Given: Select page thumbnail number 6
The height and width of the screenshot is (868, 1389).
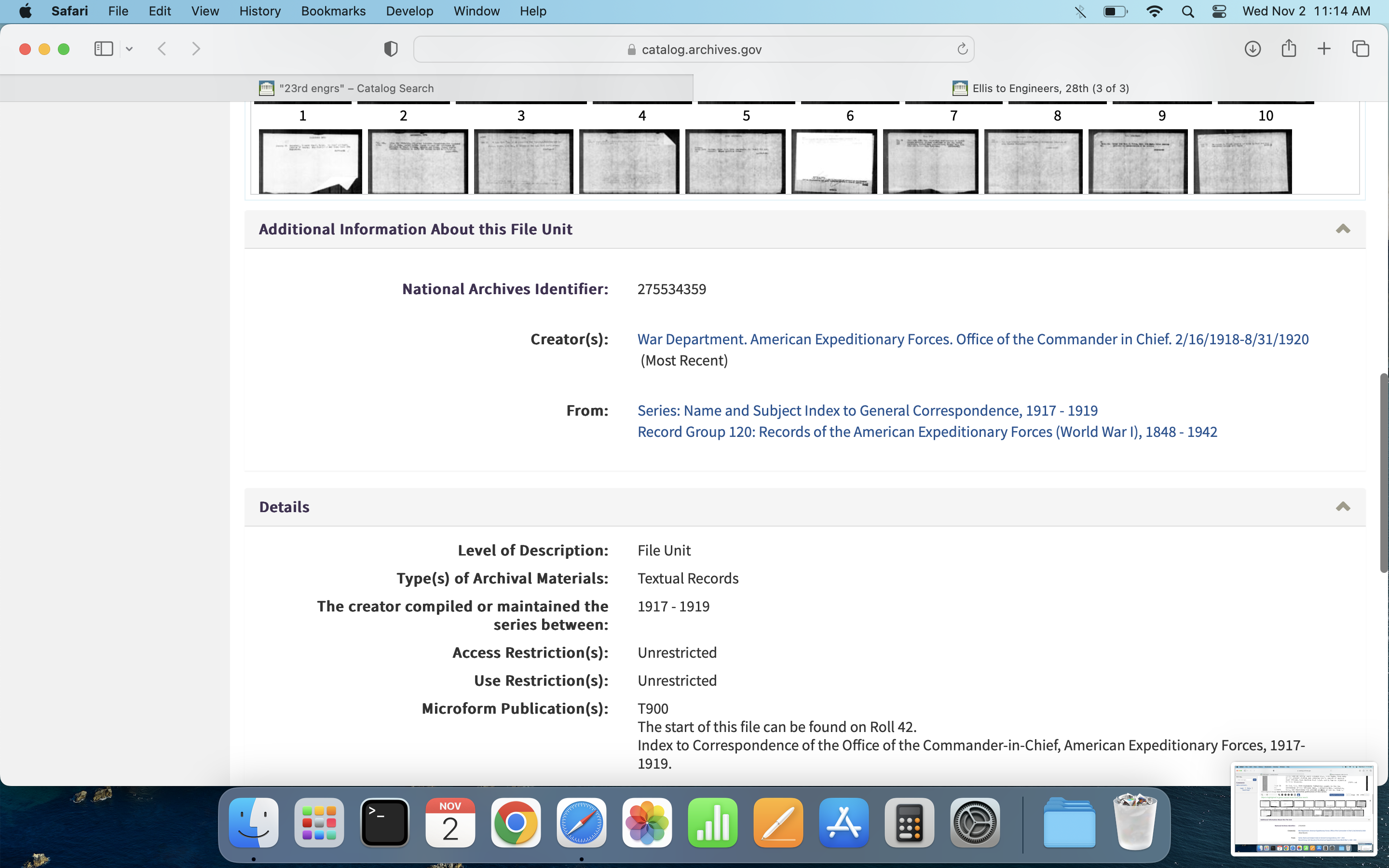Looking at the screenshot, I should click(834, 162).
